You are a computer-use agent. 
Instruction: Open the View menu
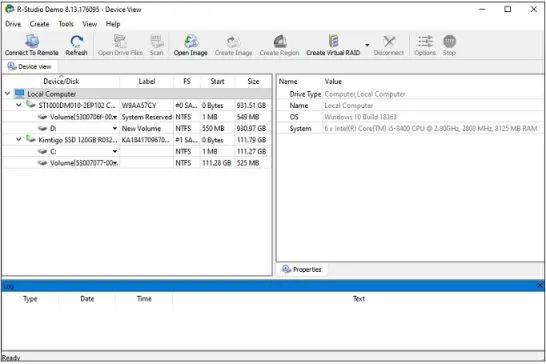tap(89, 24)
